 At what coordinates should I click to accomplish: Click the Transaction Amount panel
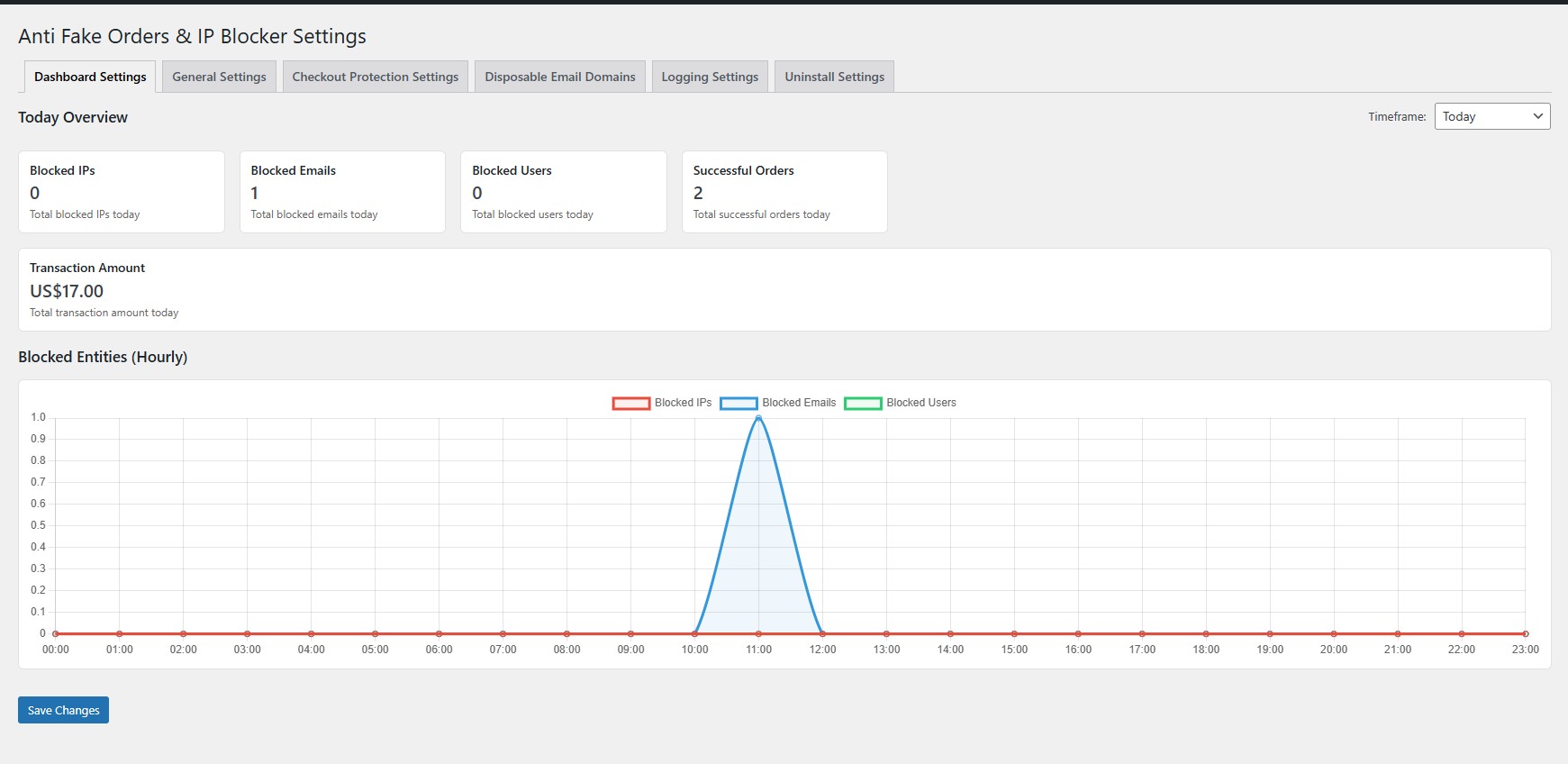pos(784,289)
